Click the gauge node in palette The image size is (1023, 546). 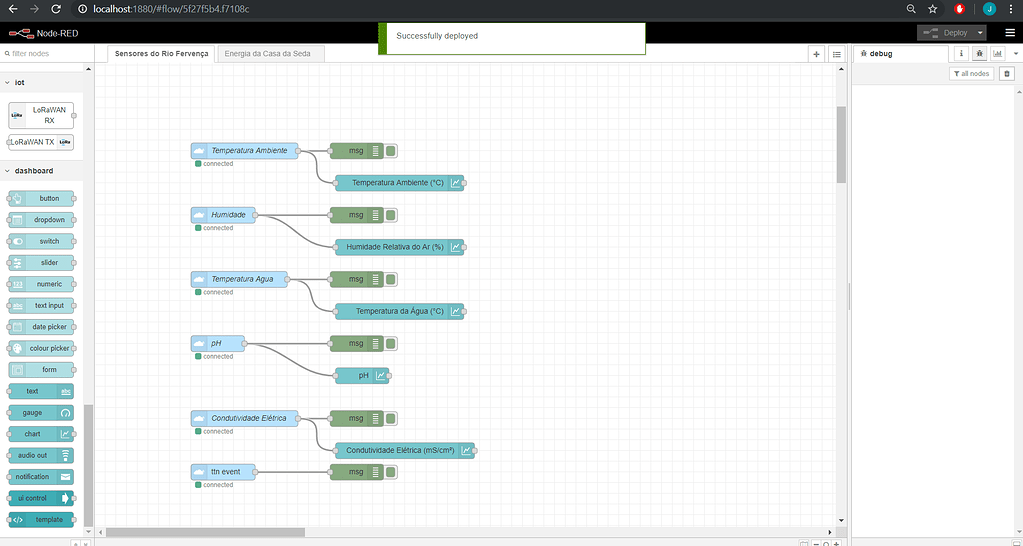point(40,412)
